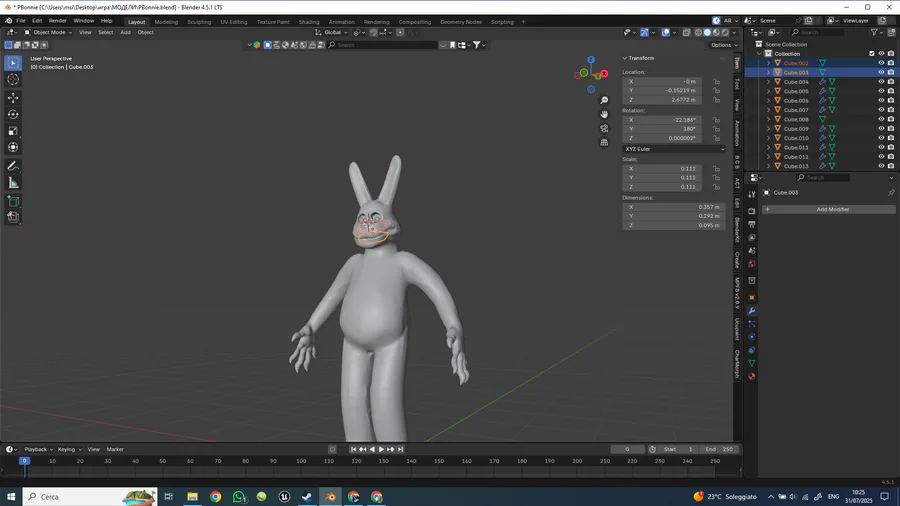
Task: Switch to the UV Editing workspace tab
Action: 234,22
